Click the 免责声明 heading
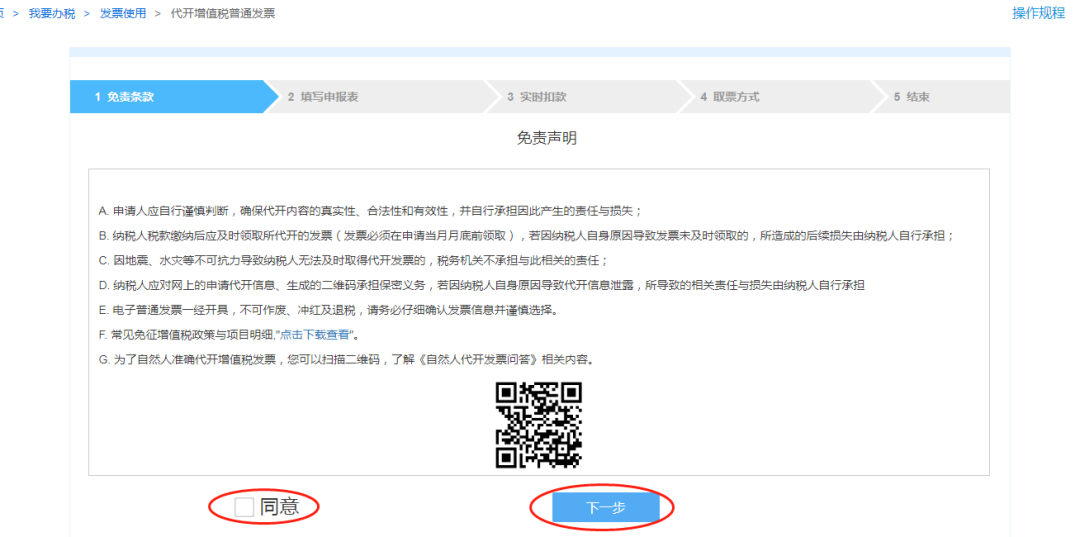 pos(546,138)
